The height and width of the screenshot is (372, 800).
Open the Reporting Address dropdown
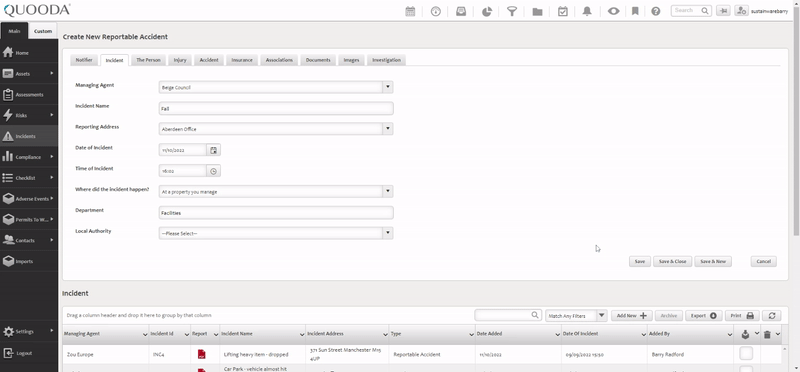388,129
